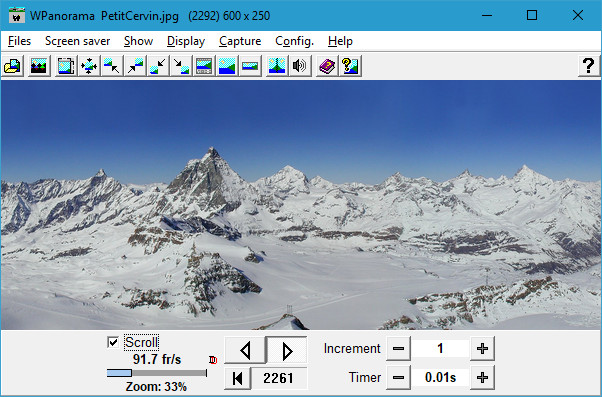
Task: Open the Config. menu
Action: click(x=294, y=41)
